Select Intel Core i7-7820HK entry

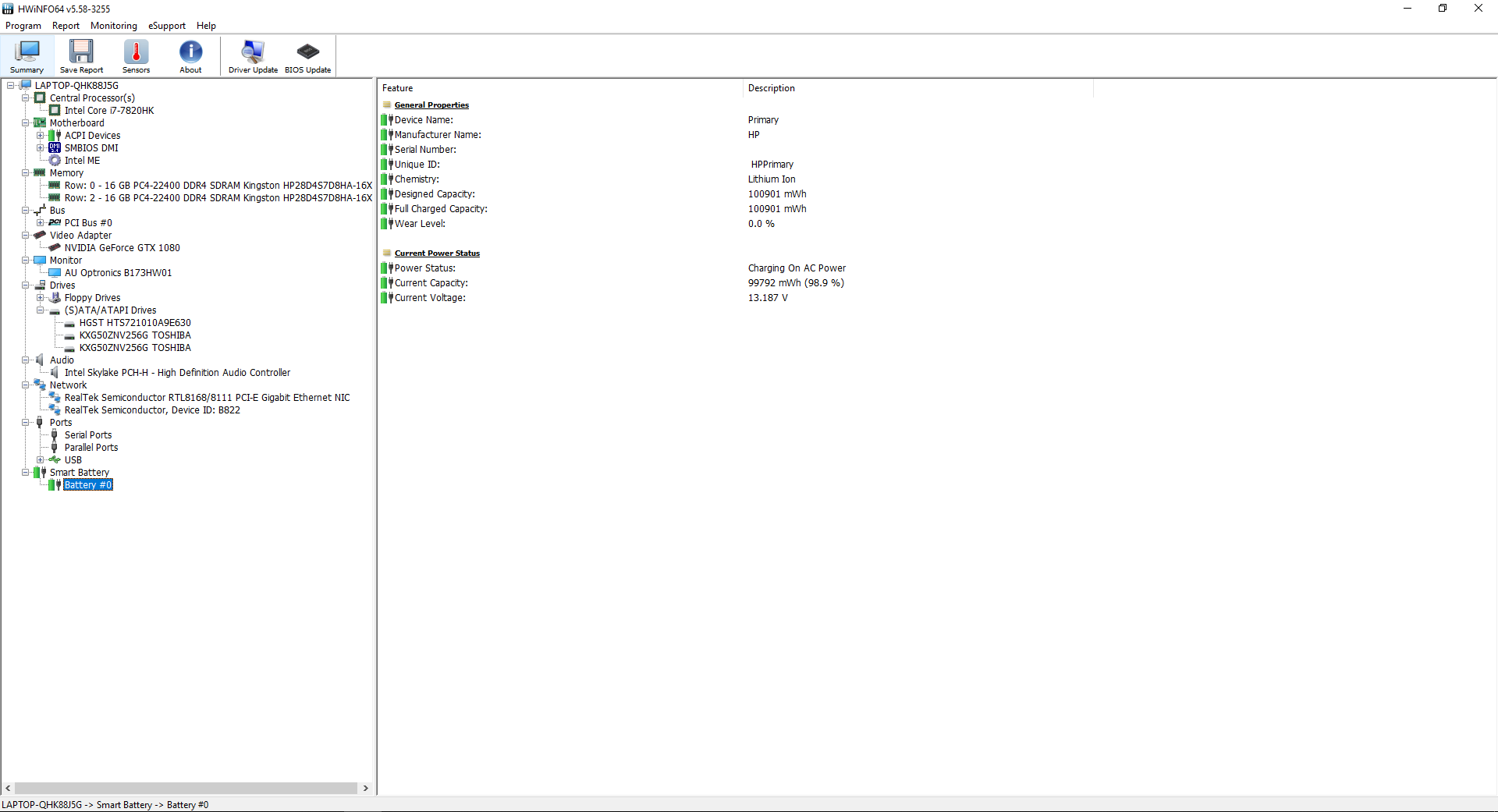click(x=109, y=111)
